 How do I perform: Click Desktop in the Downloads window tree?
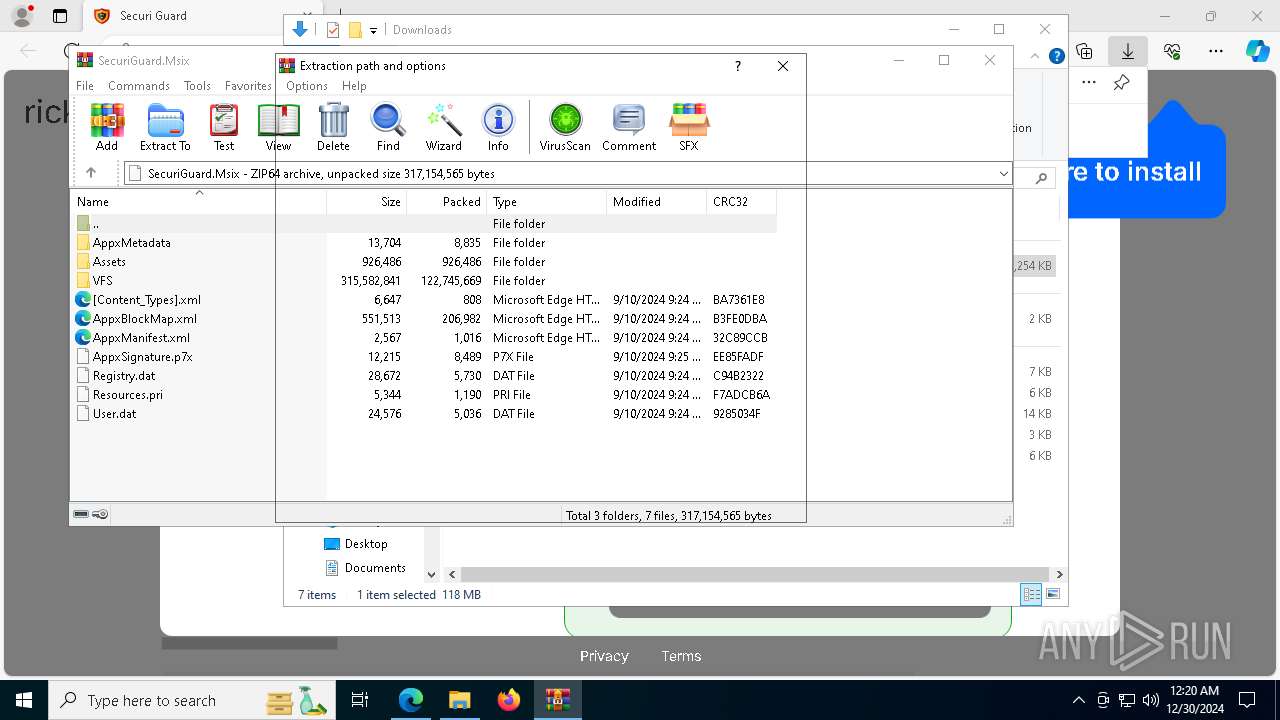pos(356,544)
